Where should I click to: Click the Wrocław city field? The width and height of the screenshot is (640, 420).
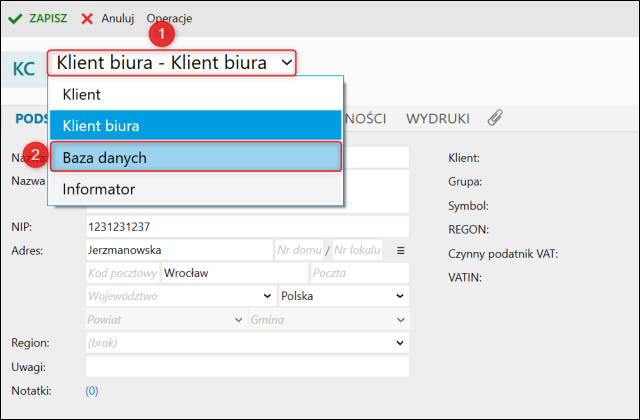tap(235, 273)
